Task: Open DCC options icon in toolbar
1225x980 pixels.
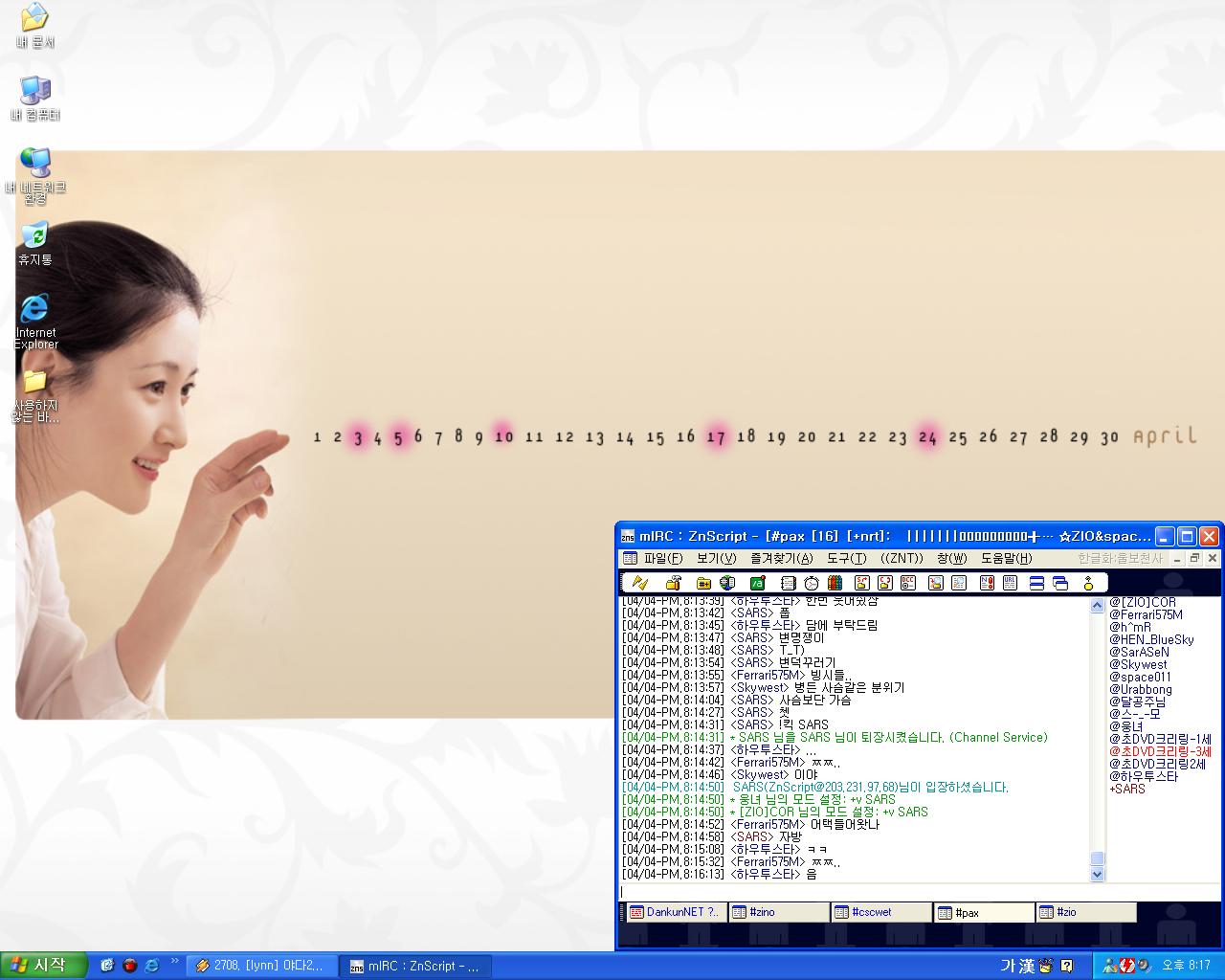Action: tap(908, 583)
